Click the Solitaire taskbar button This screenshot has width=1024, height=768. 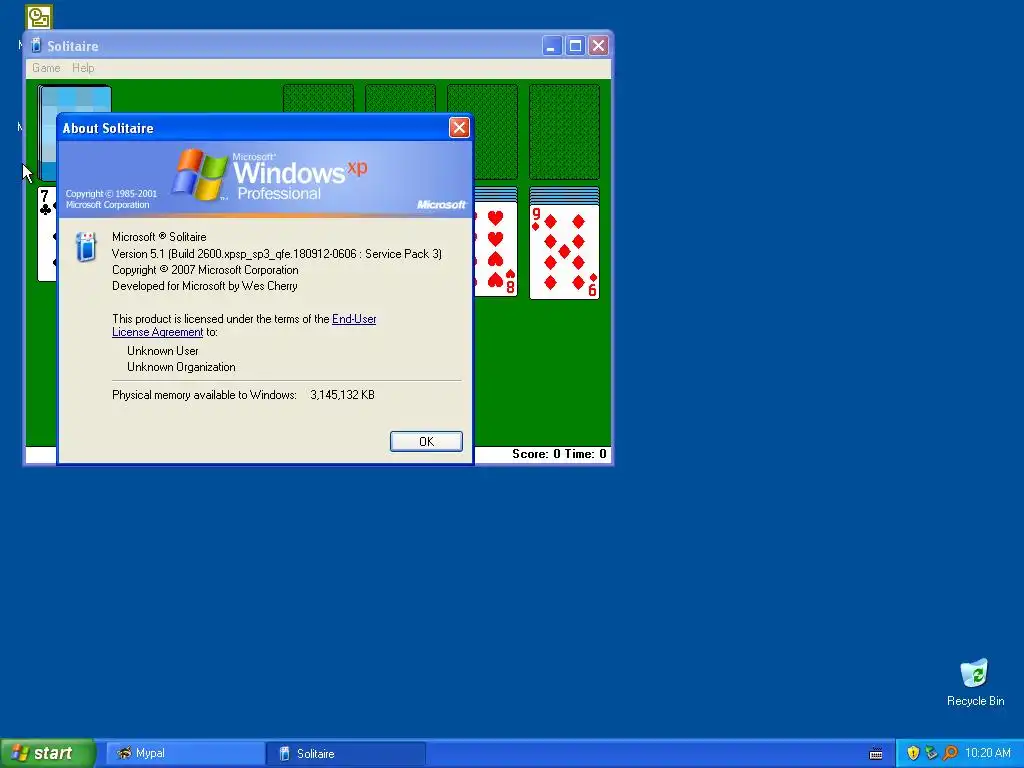click(346, 753)
